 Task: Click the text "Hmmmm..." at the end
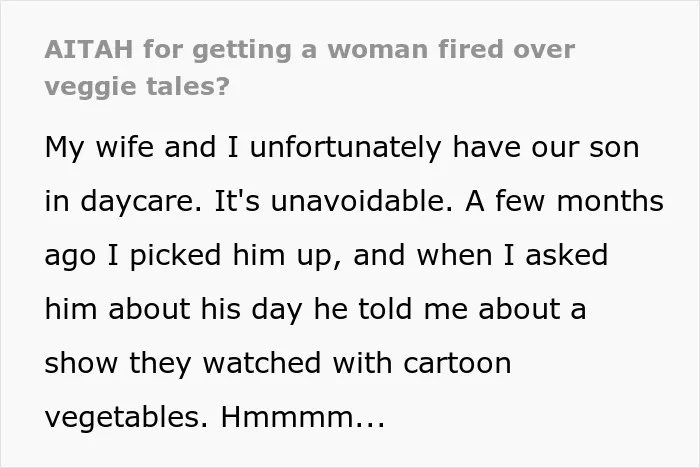click(x=303, y=417)
